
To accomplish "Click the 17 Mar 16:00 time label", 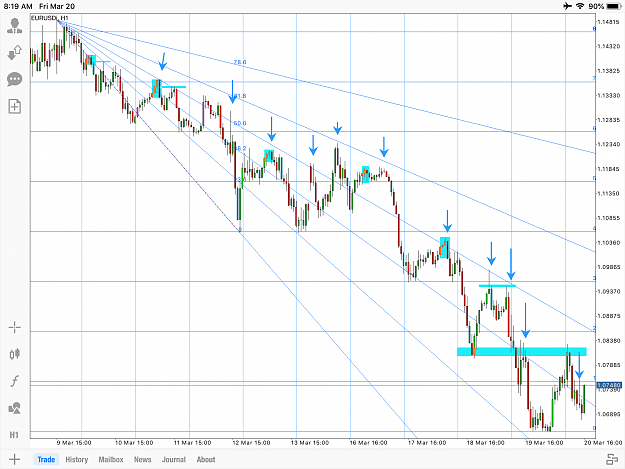I will point(427,443).
